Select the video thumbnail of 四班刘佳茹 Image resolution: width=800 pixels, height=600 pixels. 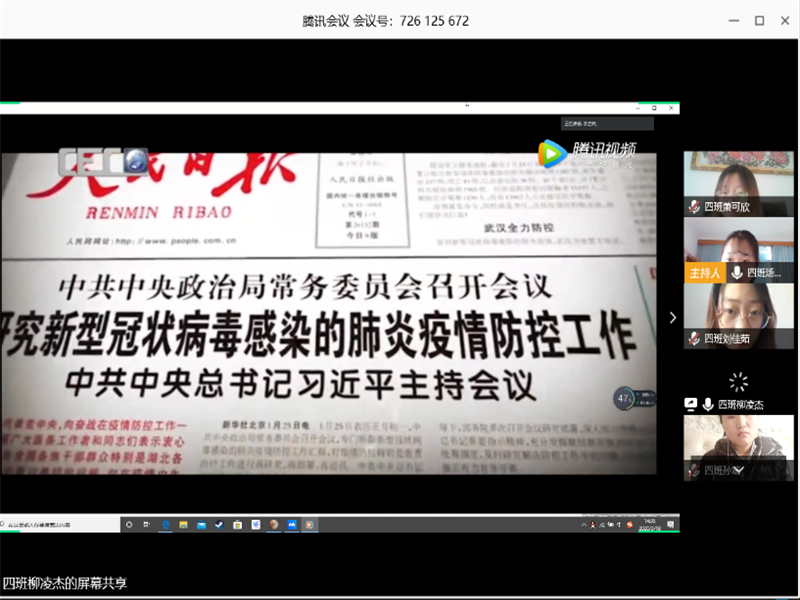[739, 316]
